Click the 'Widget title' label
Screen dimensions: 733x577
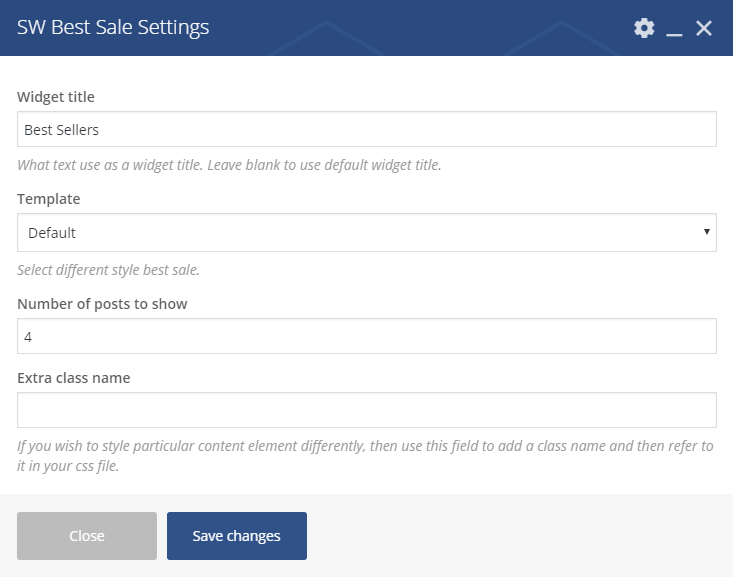tap(56, 97)
